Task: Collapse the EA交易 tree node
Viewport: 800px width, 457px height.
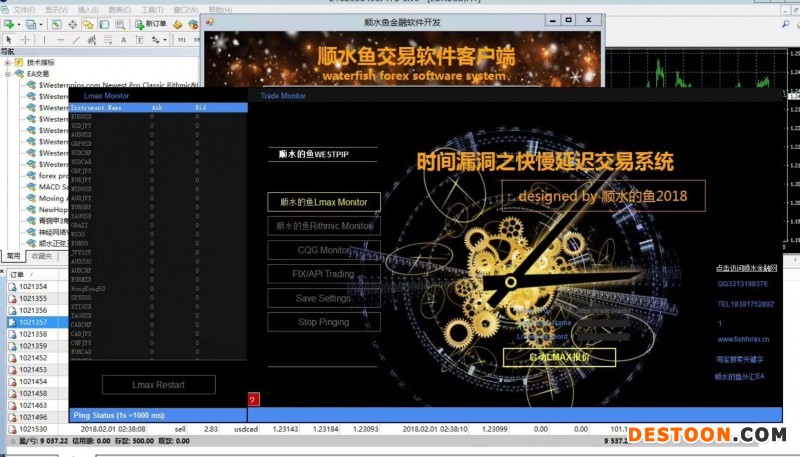Action: tap(8, 73)
